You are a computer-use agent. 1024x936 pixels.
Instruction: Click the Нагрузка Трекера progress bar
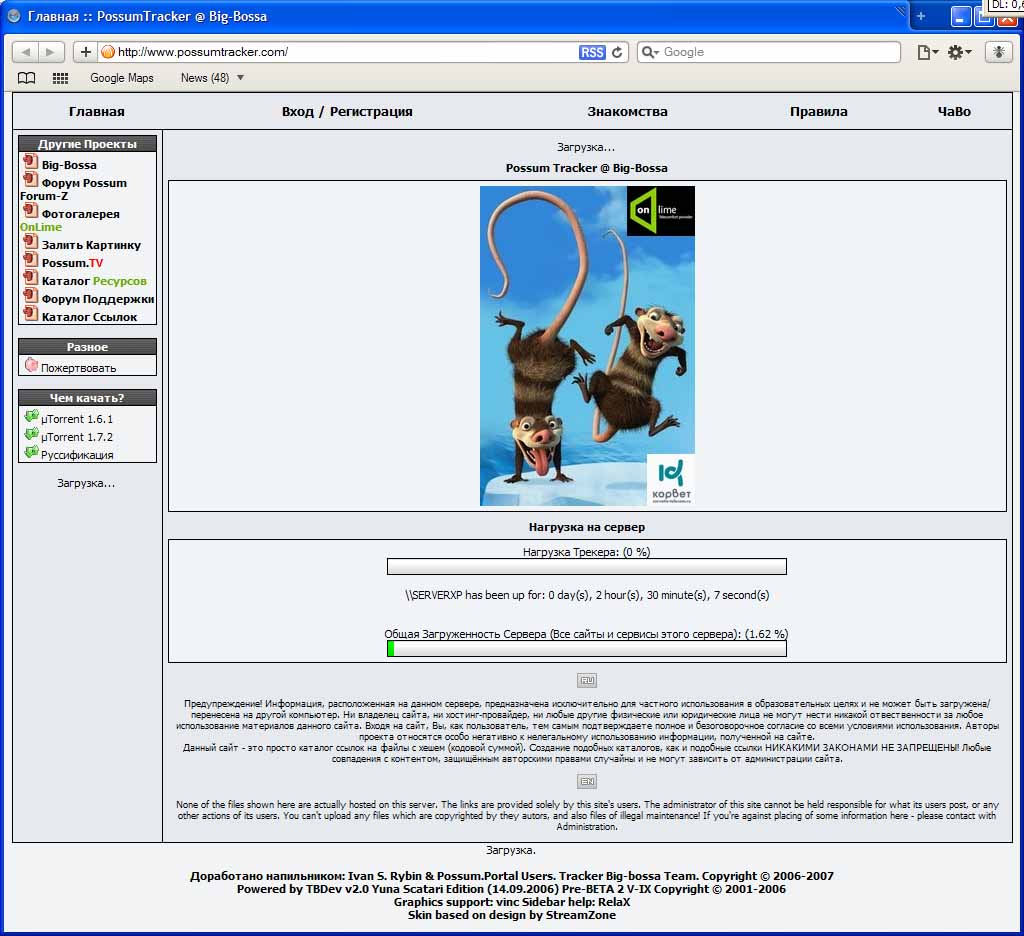click(x=586, y=566)
